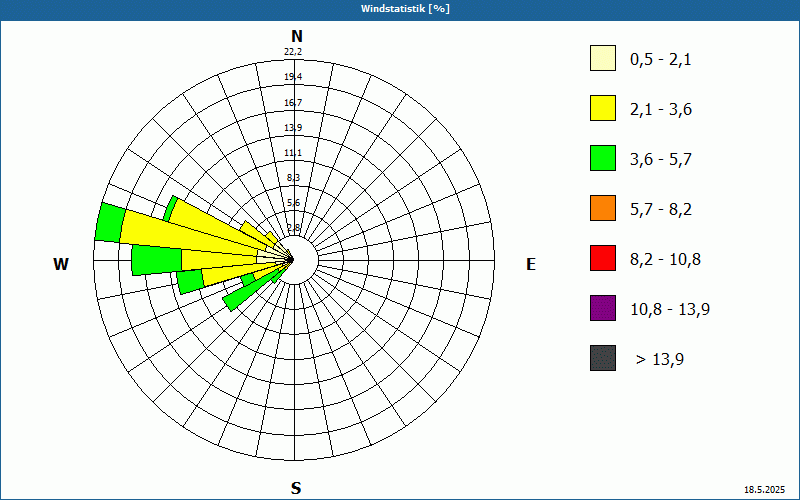Click the yellow 2,1 - 3,6 legend swatch

click(603, 108)
